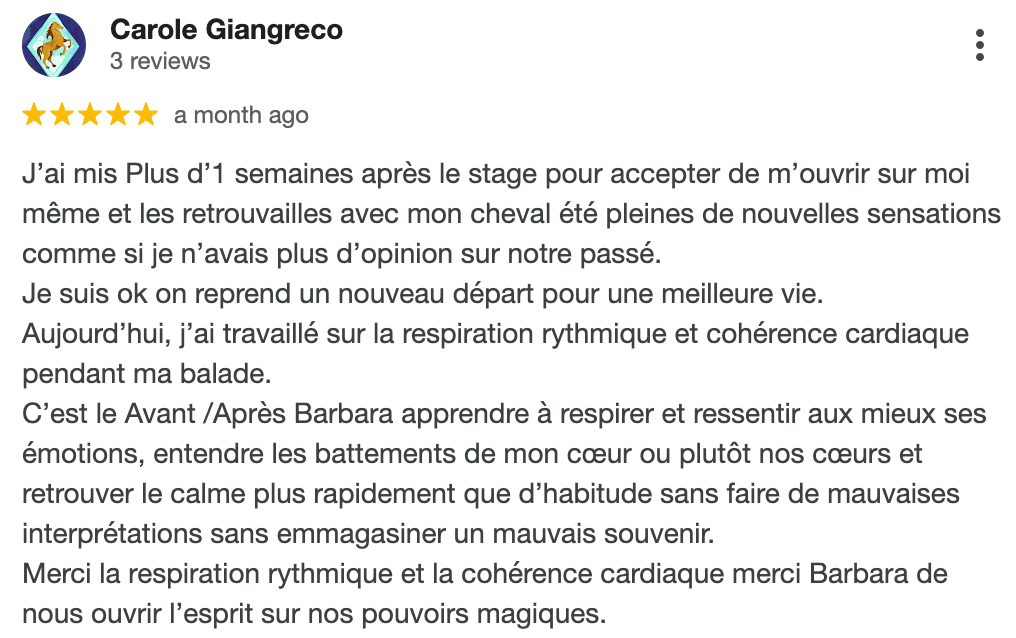This screenshot has height=638, width=1016.
Task: Open the three-dot more options menu
Action: [x=980, y=45]
